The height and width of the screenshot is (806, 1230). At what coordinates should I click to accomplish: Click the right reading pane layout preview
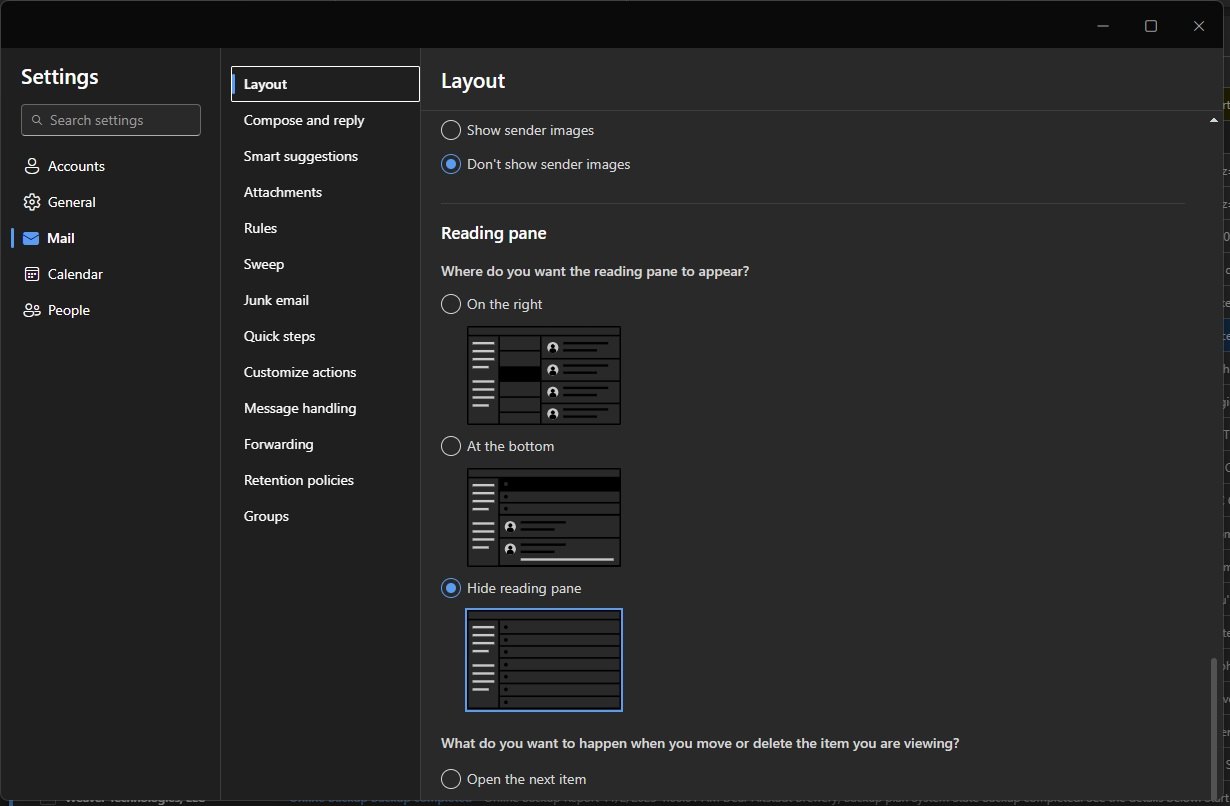point(543,375)
